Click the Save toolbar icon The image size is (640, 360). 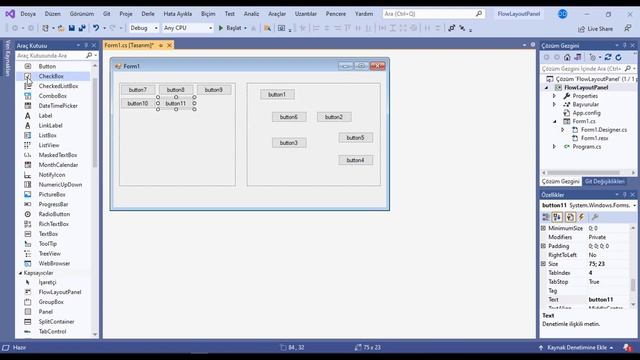point(71,28)
